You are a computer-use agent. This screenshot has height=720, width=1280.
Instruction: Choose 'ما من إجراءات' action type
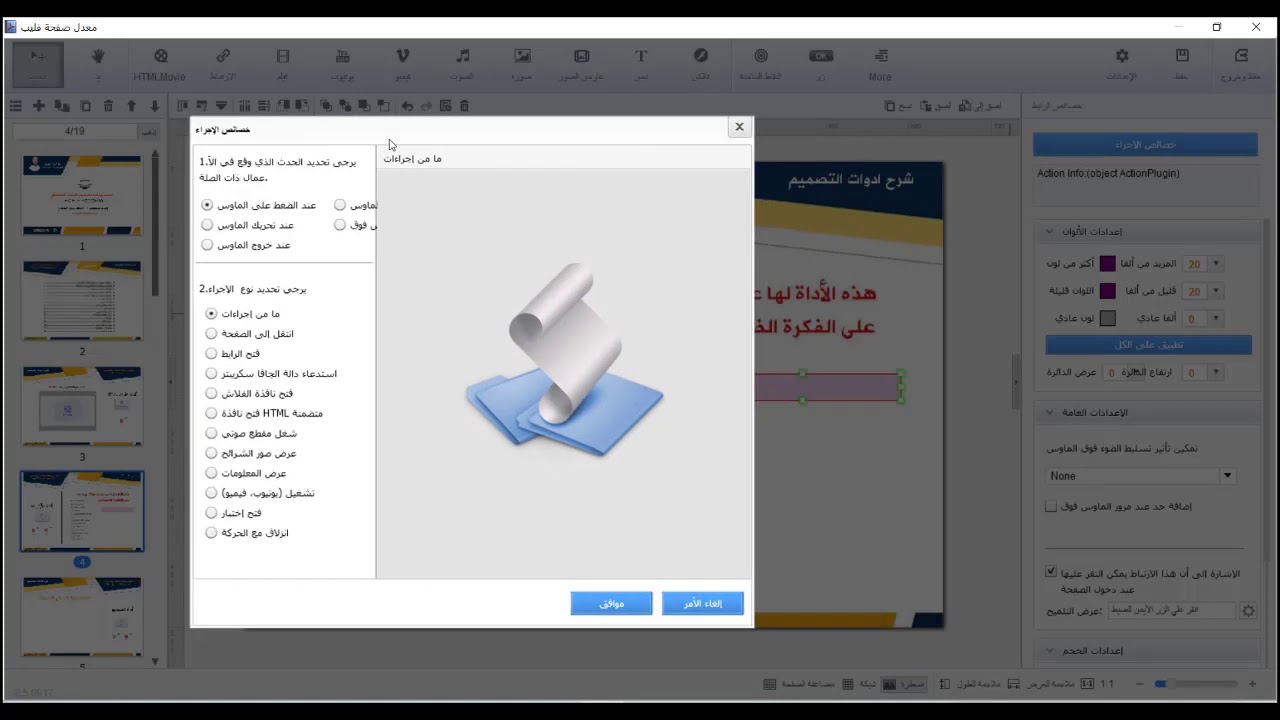click(x=211, y=314)
